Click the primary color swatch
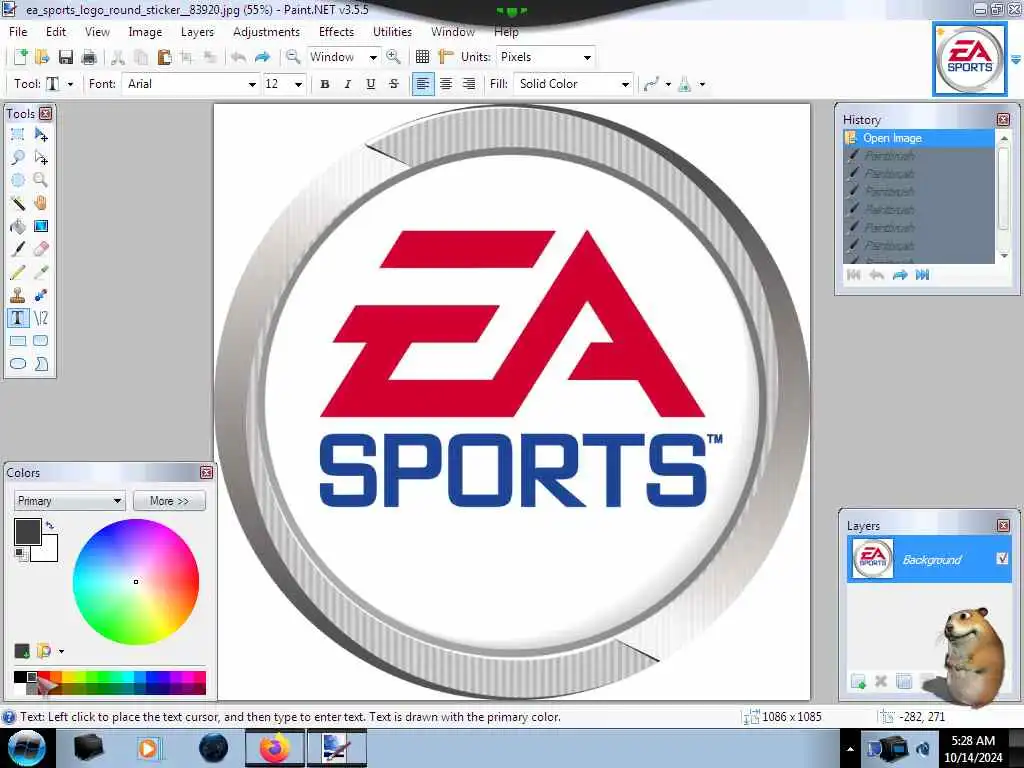Screen dimensions: 1024x768 pos(26,530)
